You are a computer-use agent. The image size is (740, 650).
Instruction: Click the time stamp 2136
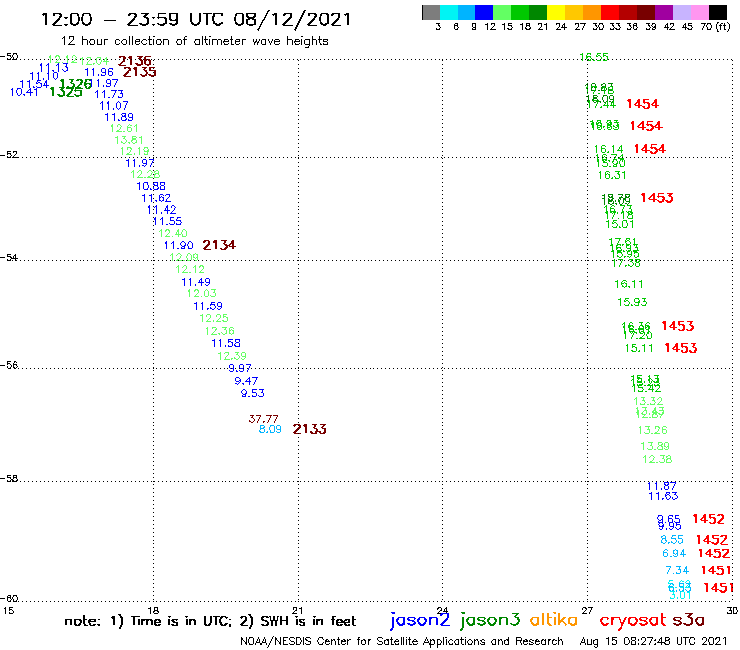tap(135, 61)
